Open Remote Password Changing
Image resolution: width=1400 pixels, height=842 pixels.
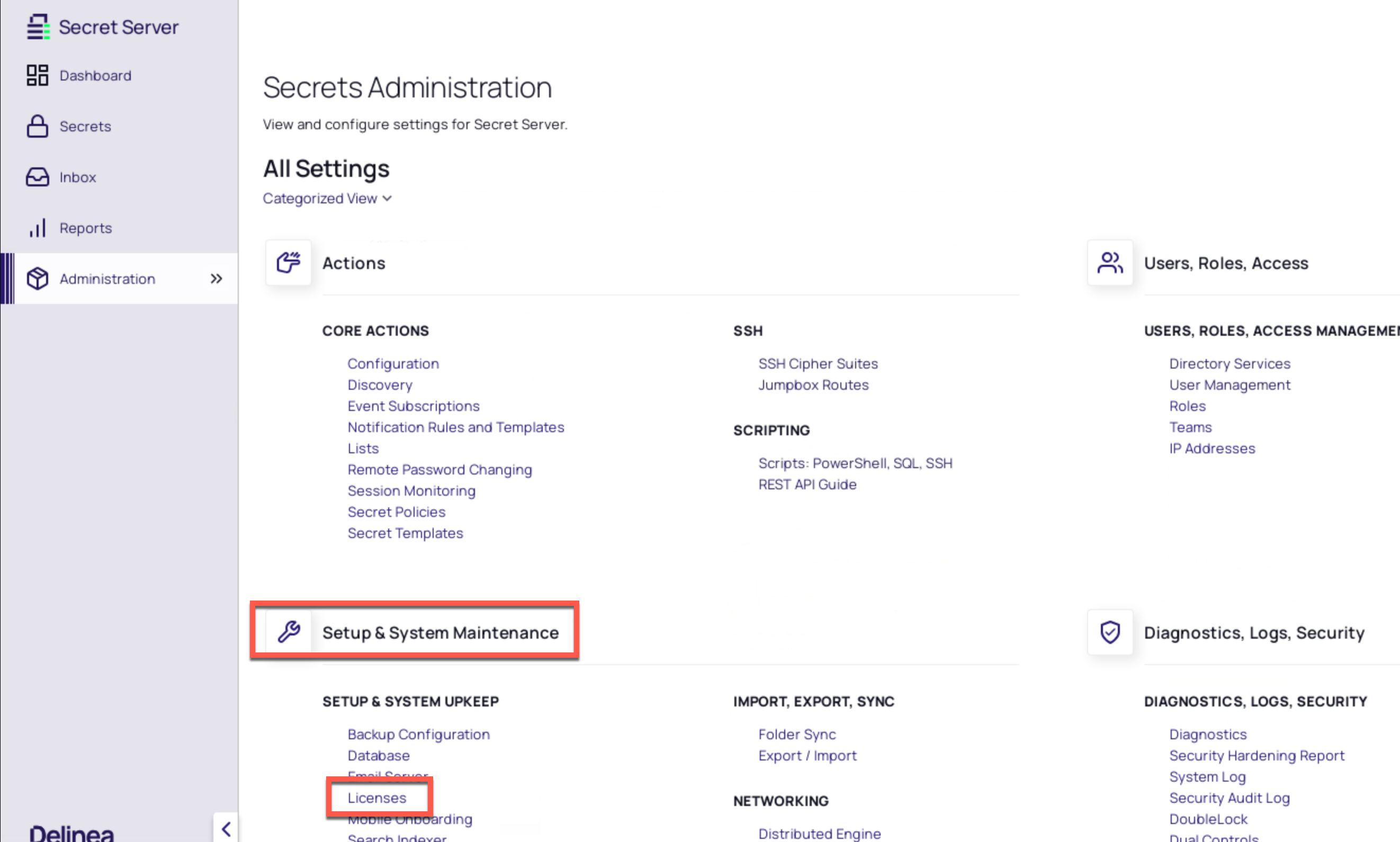pyautogui.click(x=439, y=469)
